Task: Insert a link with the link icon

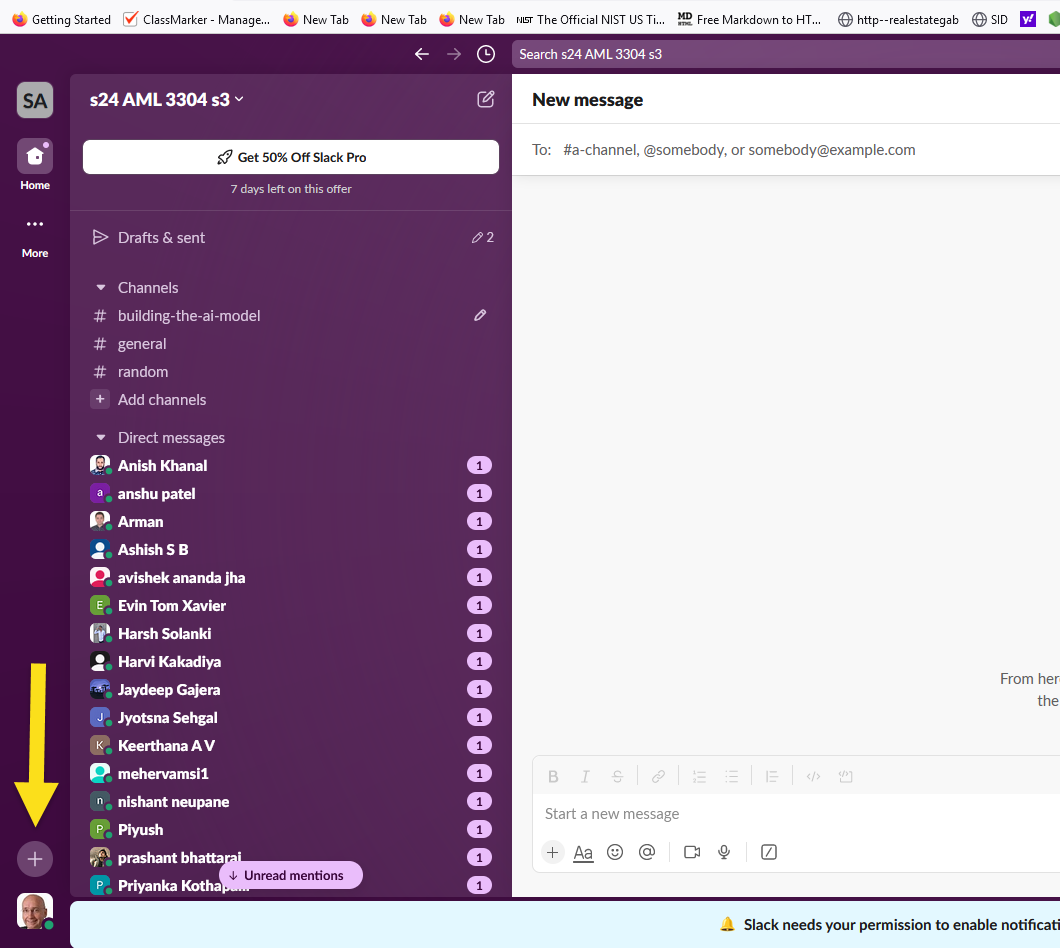Action: point(658,776)
